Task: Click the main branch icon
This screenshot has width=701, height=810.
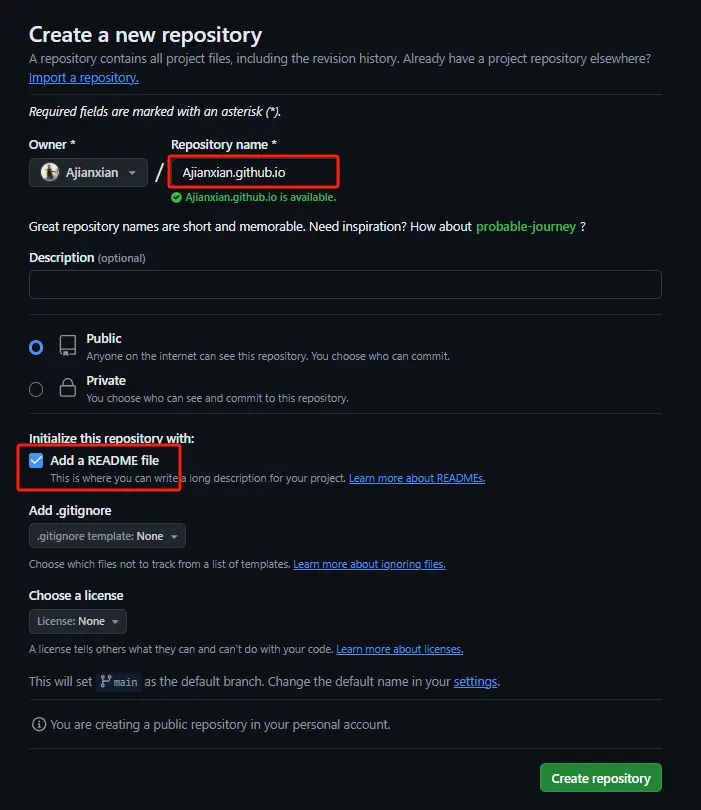Action: click(x=106, y=682)
